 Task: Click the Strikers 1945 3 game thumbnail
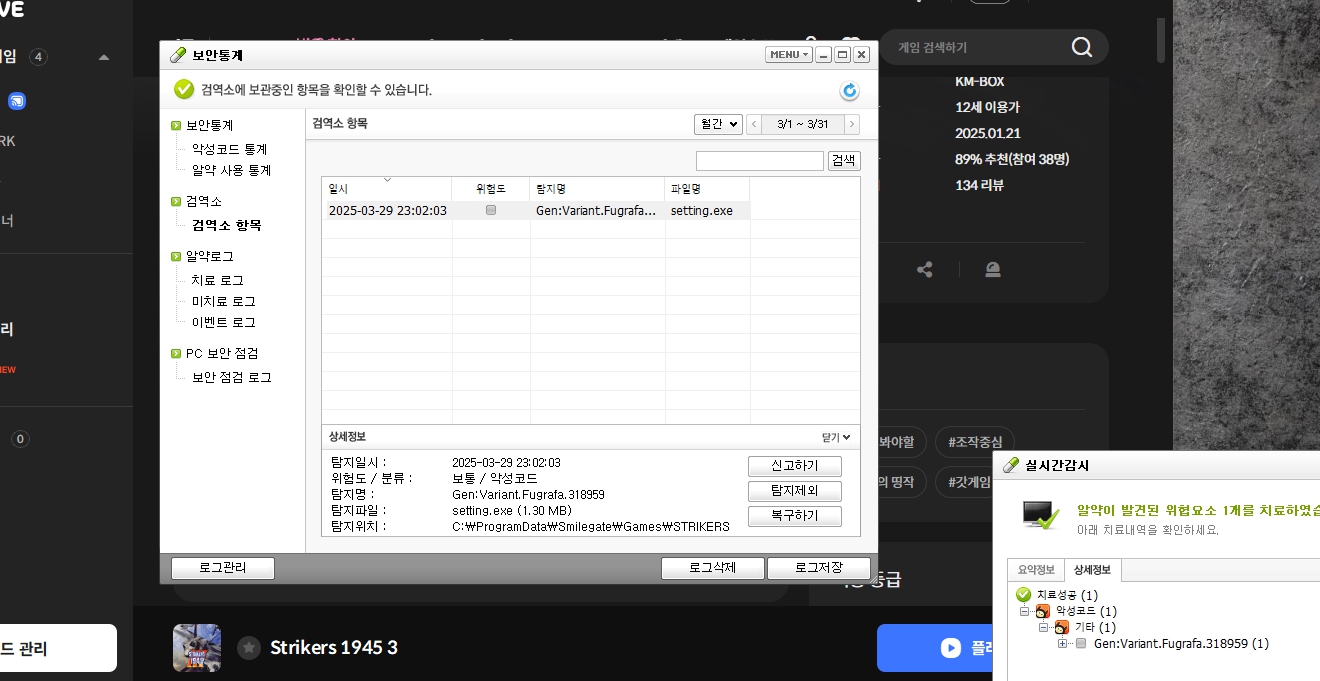(x=196, y=647)
